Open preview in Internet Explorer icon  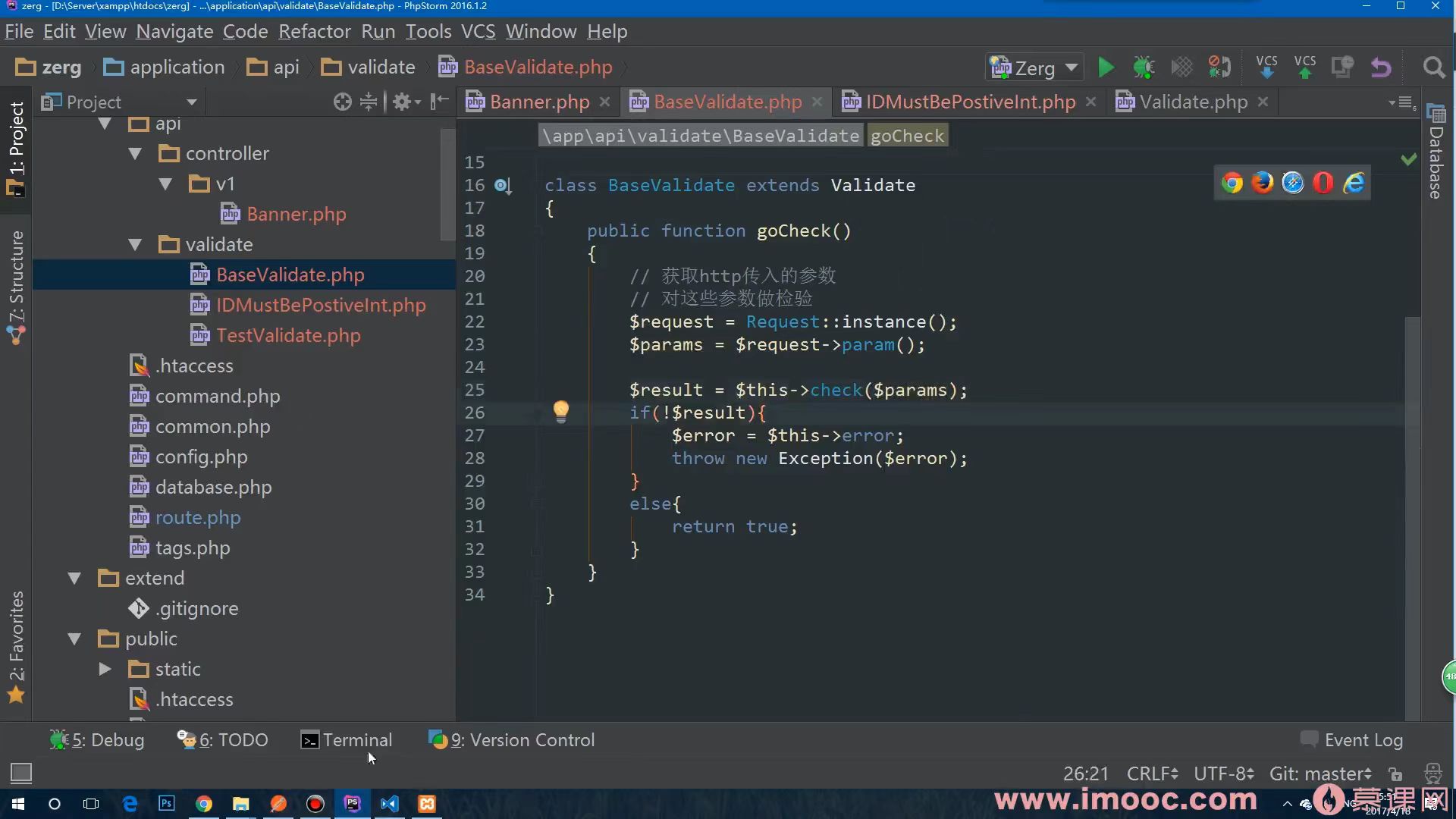(x=1354, y=183)
